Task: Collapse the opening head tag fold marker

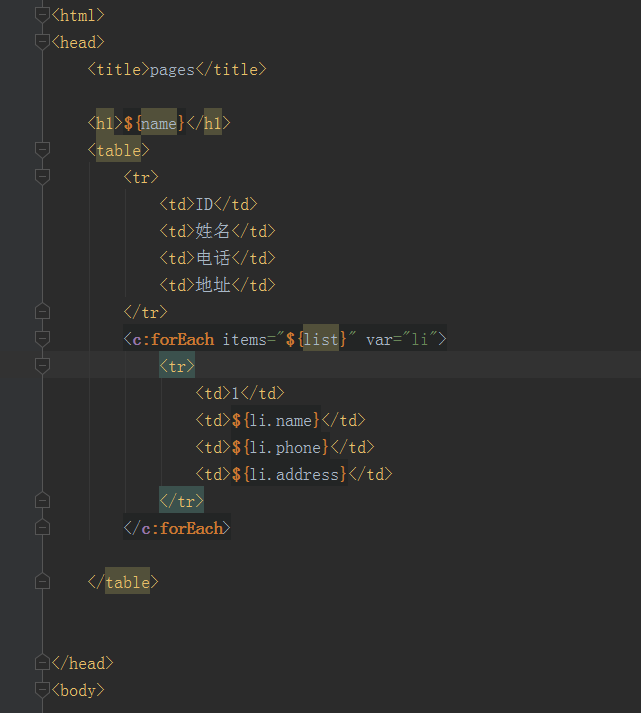Action: pyautogui.click(x=42, y=42)
